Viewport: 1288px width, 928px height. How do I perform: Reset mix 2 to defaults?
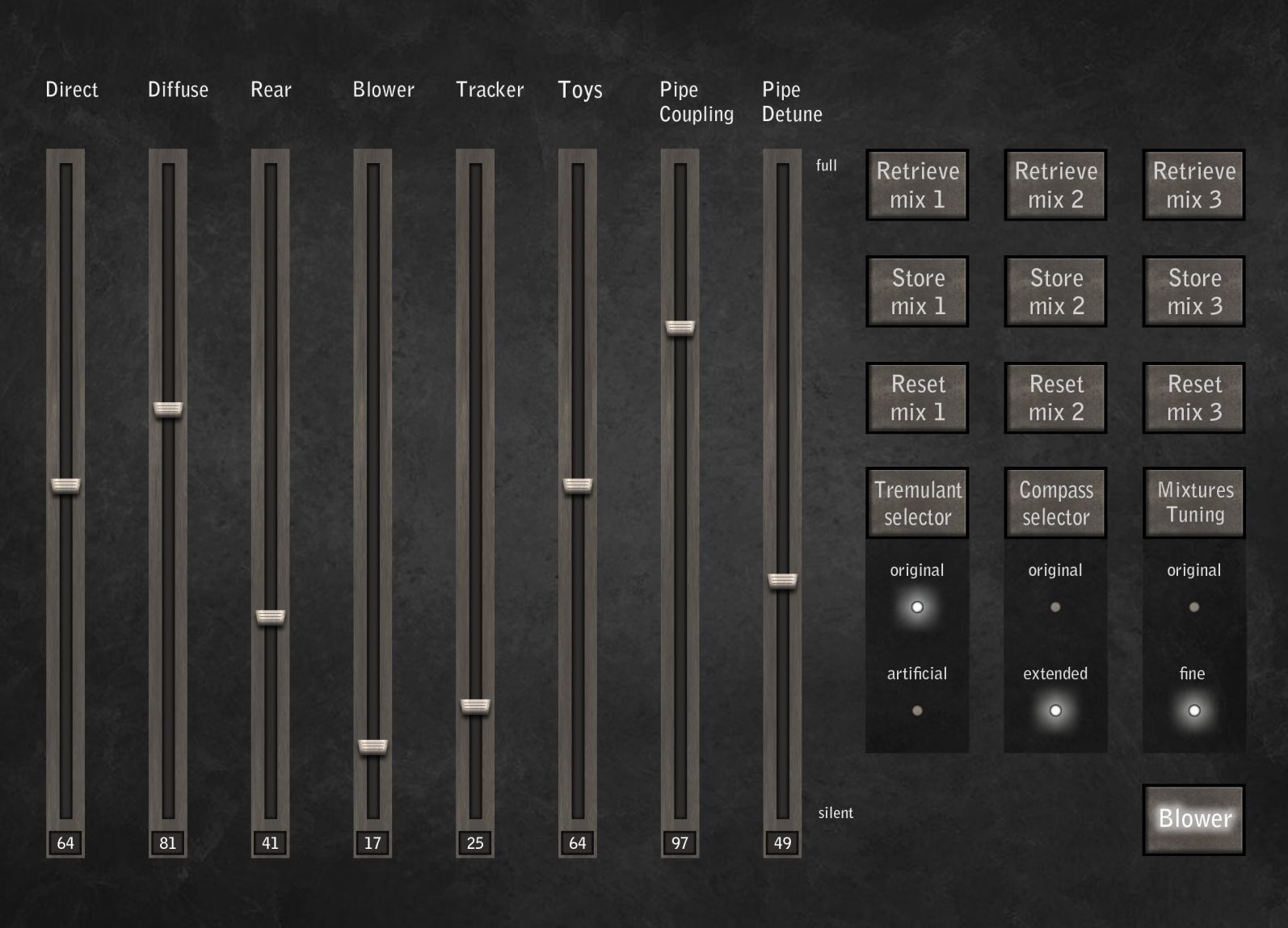coord(1055,398)
